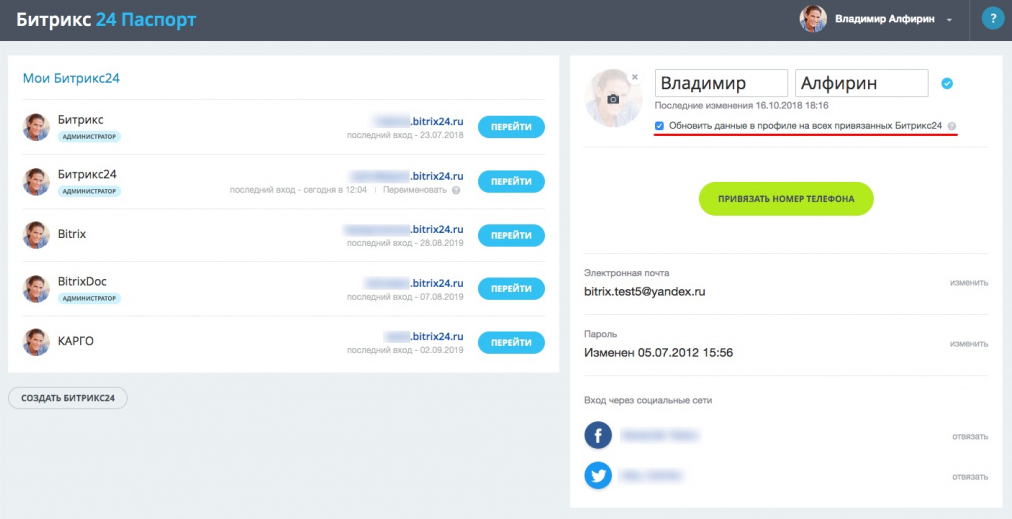This screenshot has height=519, width=1012.
Task: Upload a photo via the camera icon
Action: click(613, 99)
